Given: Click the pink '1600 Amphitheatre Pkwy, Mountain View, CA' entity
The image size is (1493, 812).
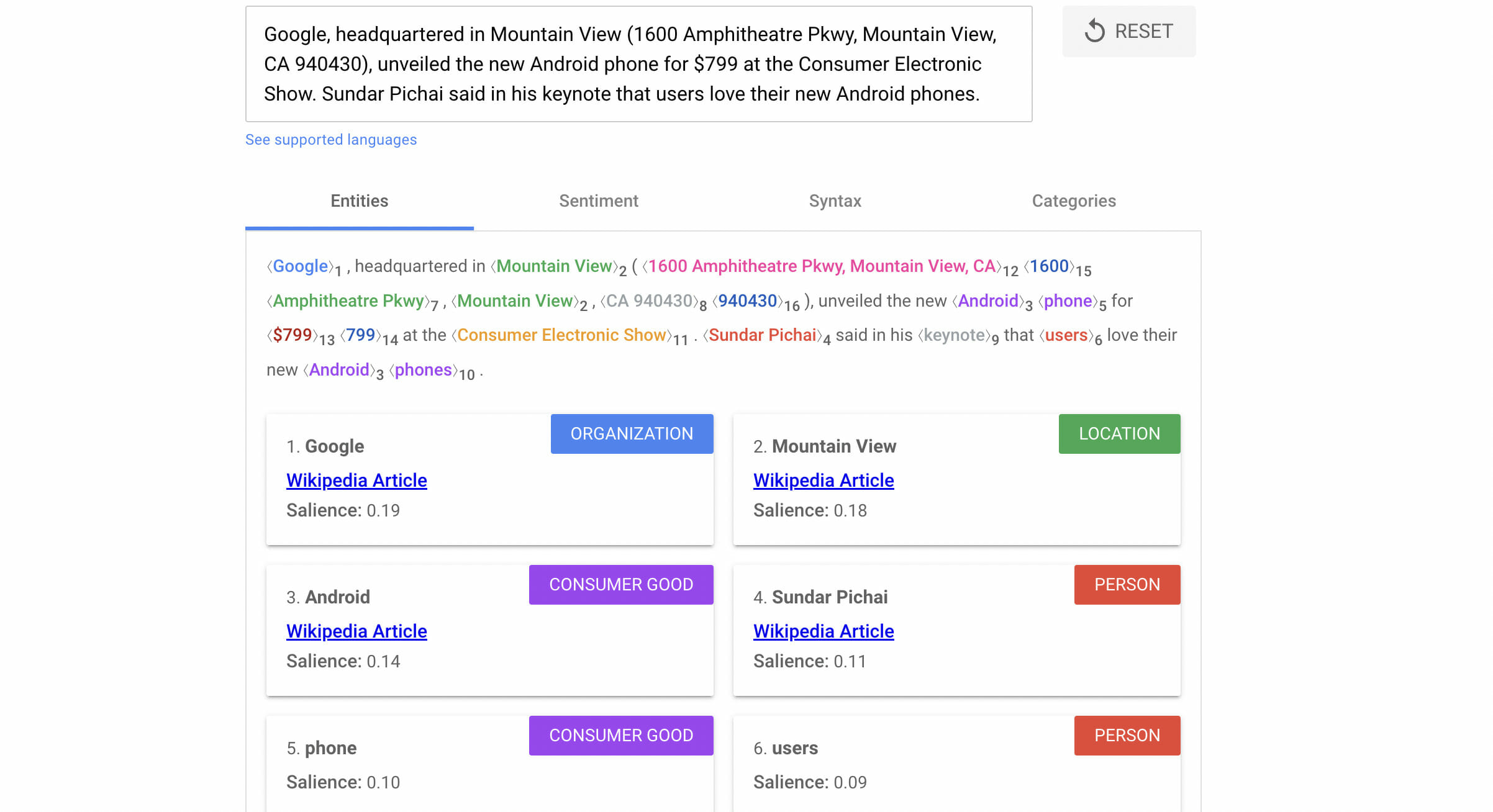Looking at the screenshot, I should coord(822,266).
